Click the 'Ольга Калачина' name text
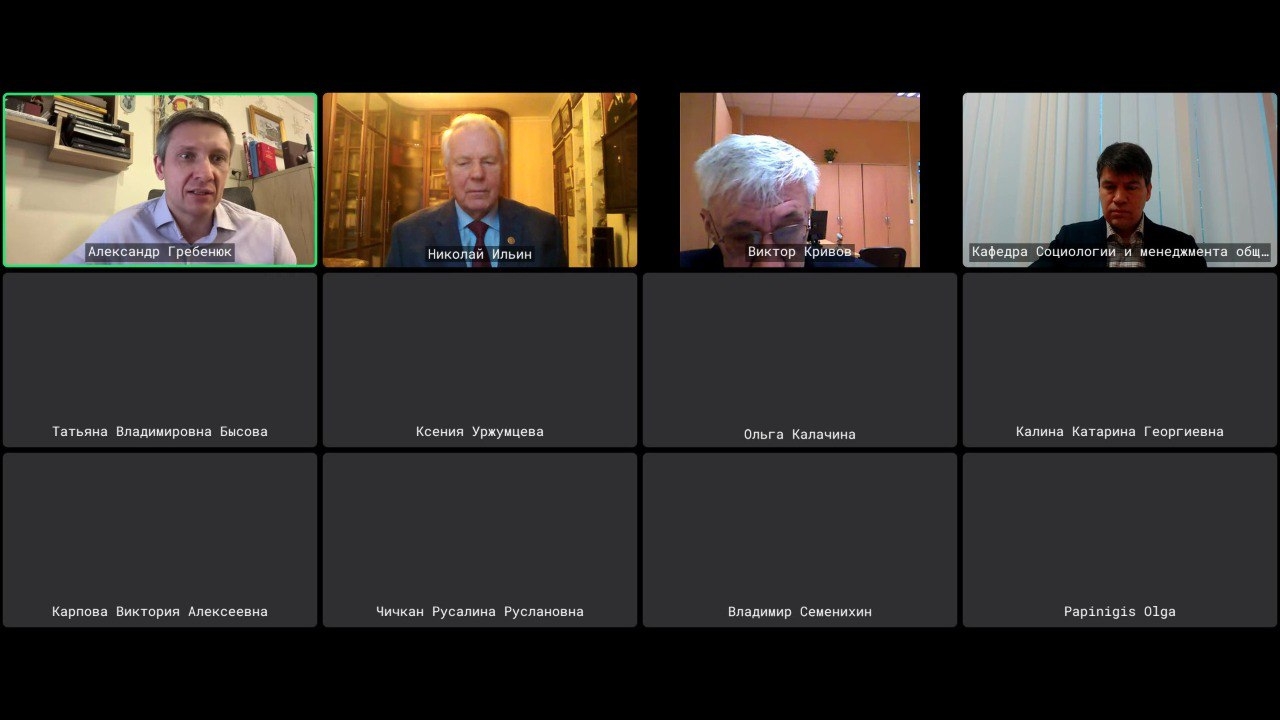The height and width of the screenshot is (720, 1280). pos(800,435)
